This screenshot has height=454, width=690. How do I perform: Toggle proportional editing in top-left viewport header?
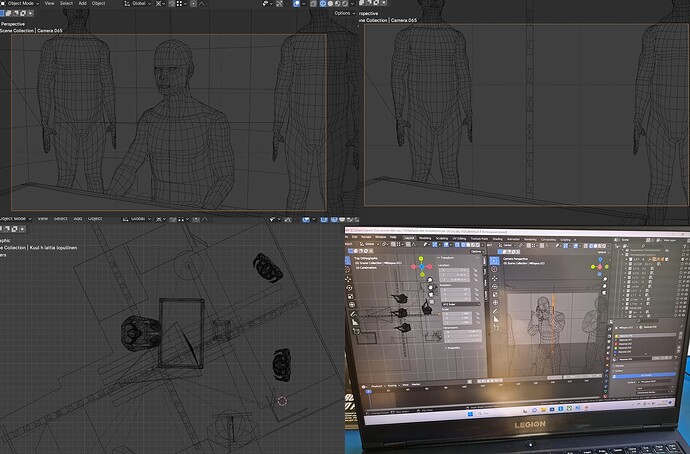point(193,3)
